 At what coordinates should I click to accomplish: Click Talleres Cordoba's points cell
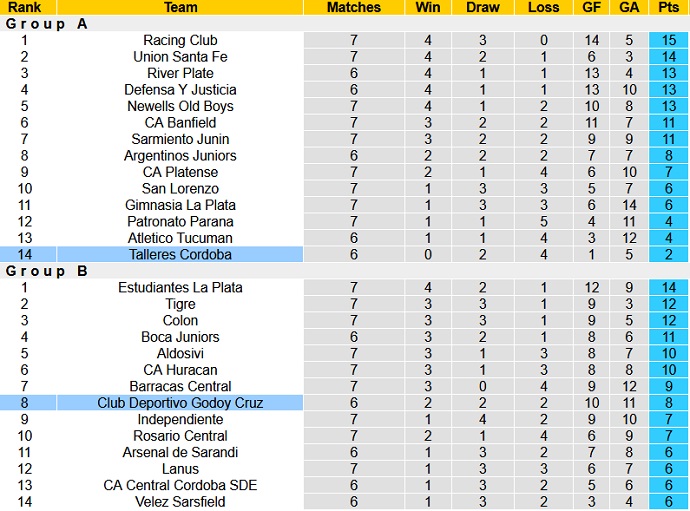pos(668,255)
